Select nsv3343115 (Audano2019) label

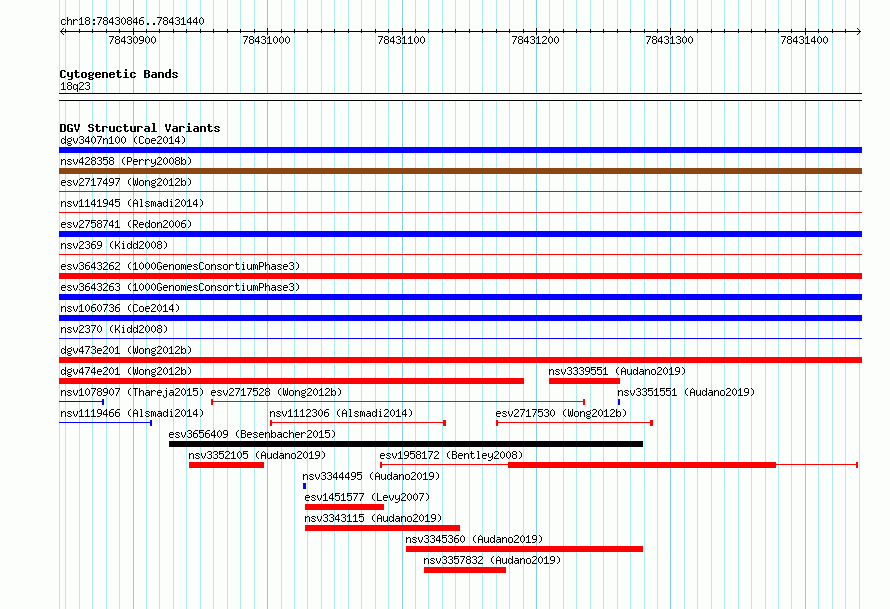(x=373, y=518)
